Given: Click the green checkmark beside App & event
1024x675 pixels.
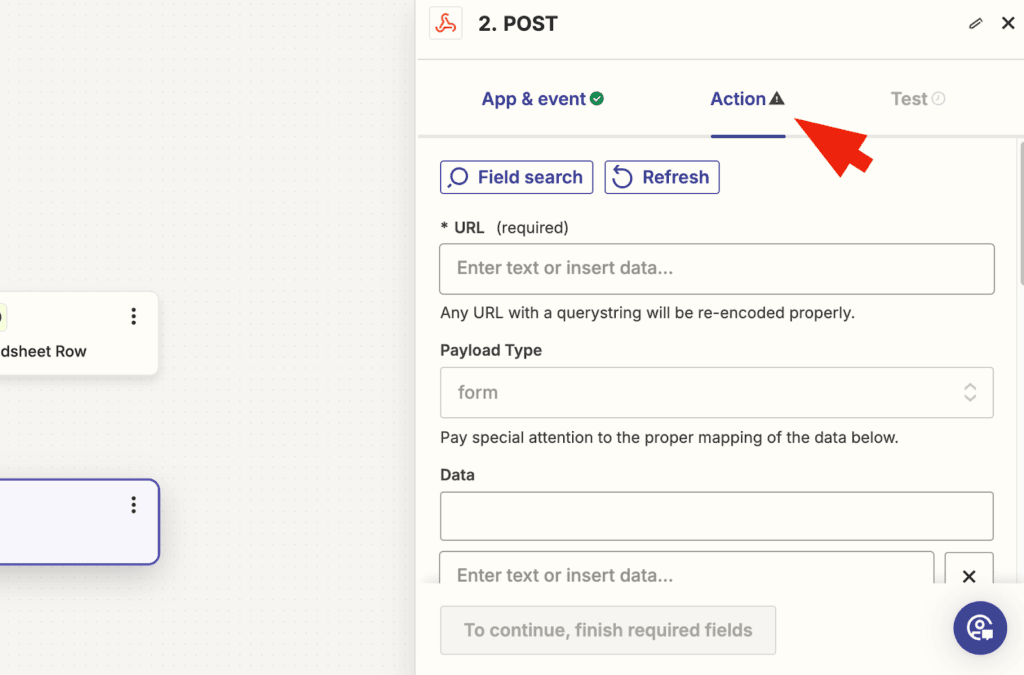Looking at the screenshot, I should point(597,99).
